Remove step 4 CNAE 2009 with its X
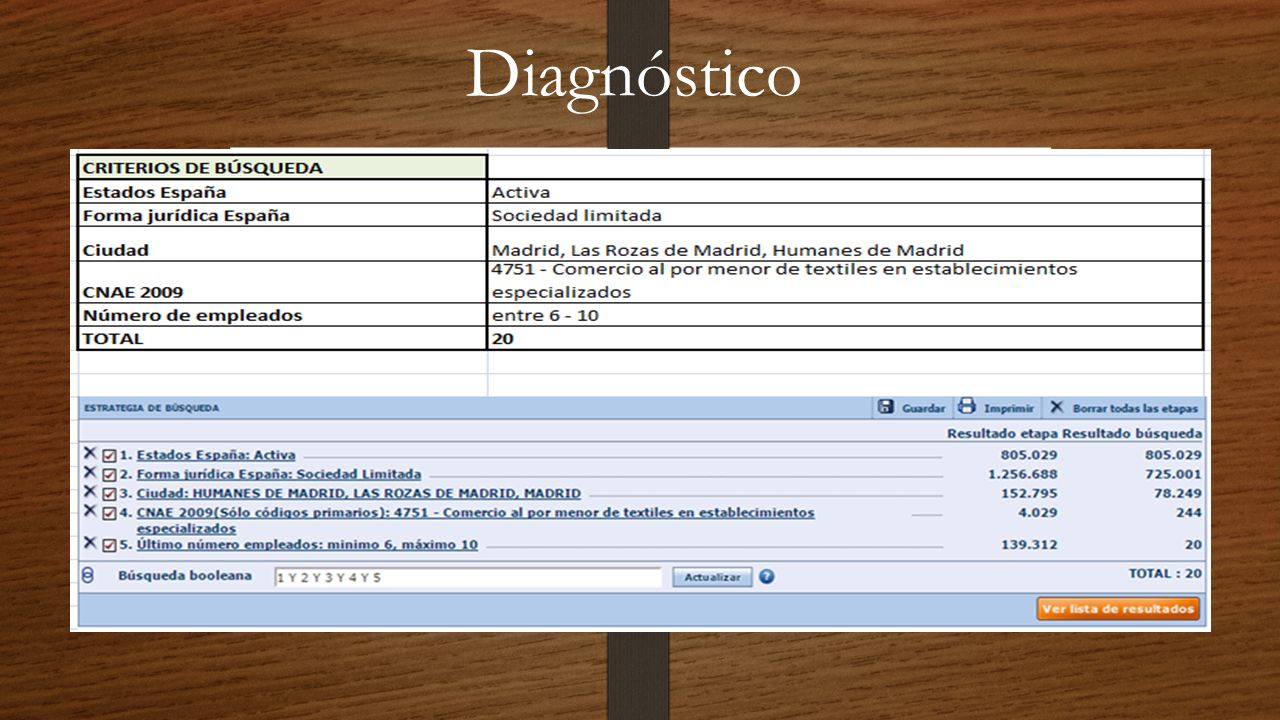 [90, 511]
